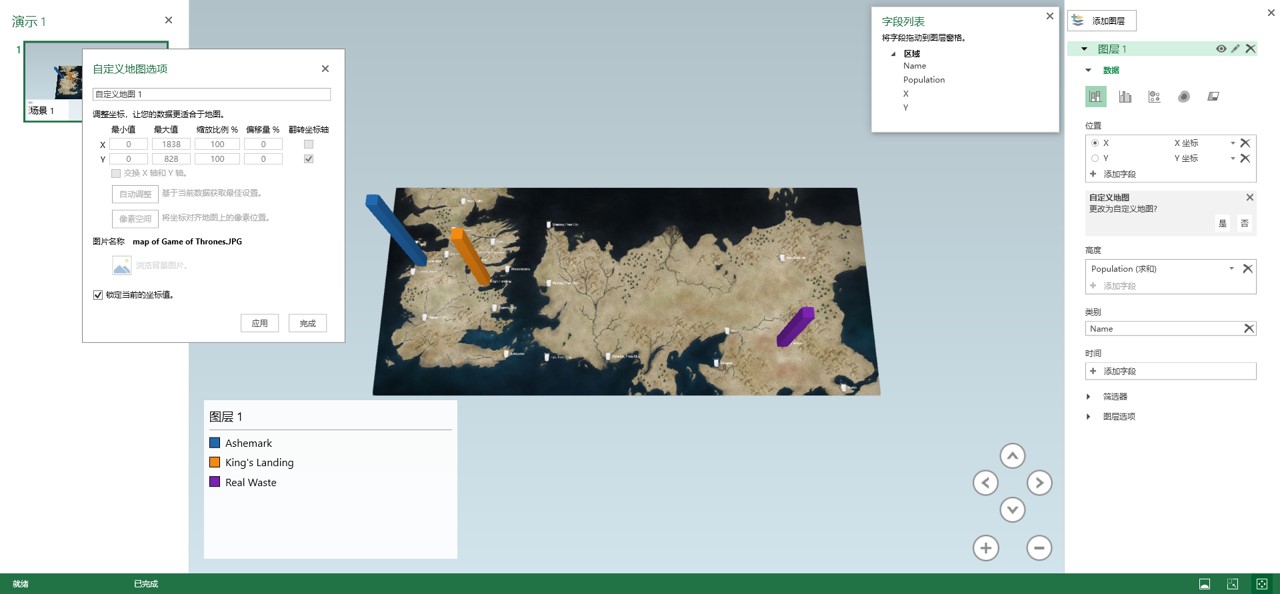Screen dimensions: 1280x594
Task: Tilt the map down with the arrow
Action: tap(1012, 510)
